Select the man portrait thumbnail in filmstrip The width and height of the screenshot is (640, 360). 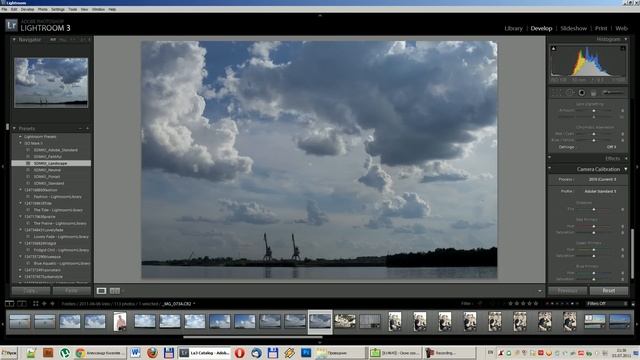pyautogui.click(x=120, y=322)
